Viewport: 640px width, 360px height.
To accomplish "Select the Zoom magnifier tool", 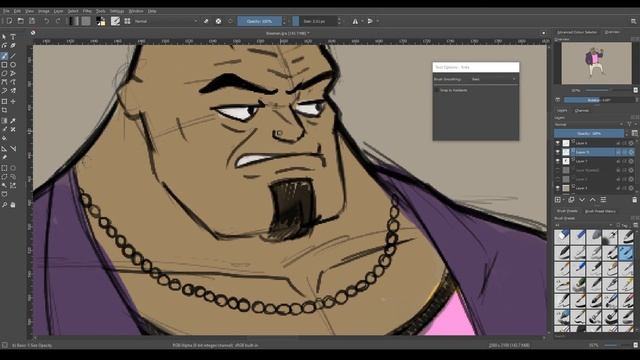I will (4, 204).
